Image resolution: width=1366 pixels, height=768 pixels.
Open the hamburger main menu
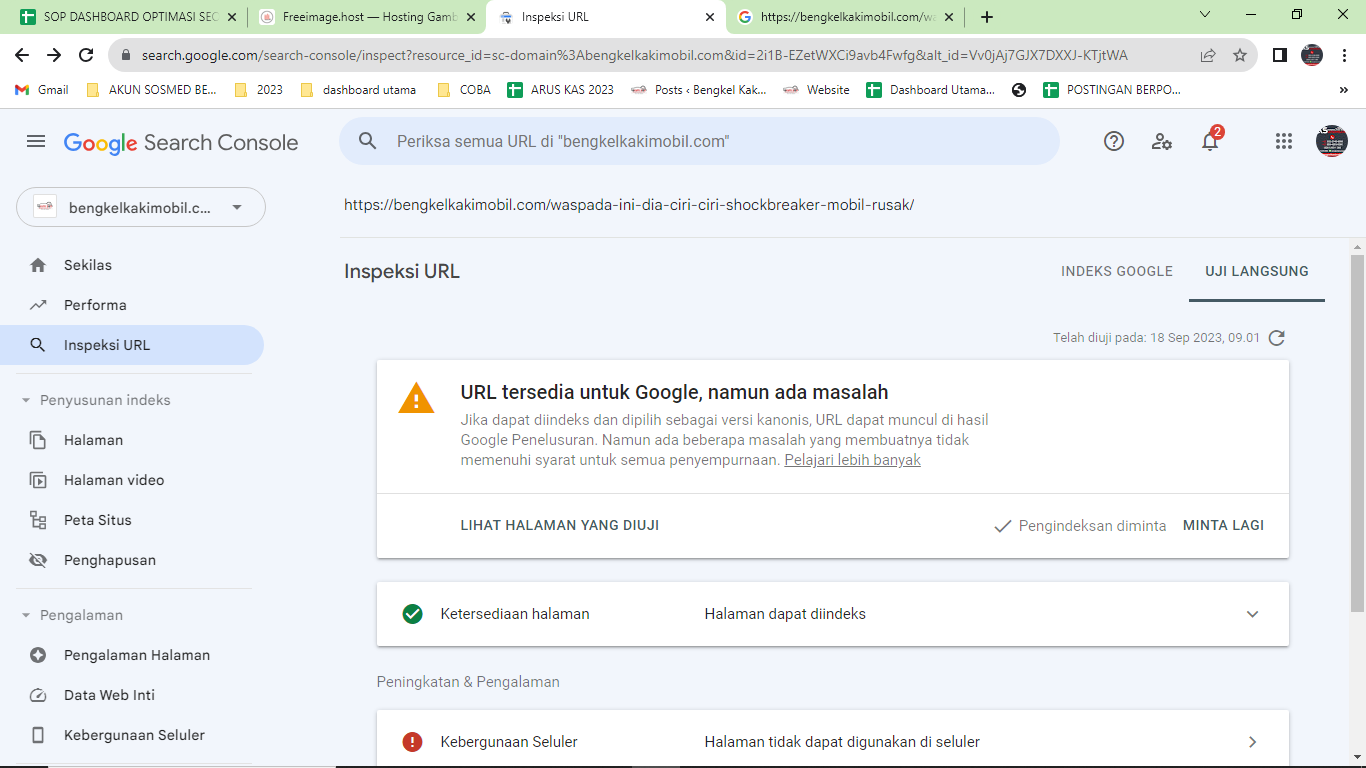pos(36,142)
